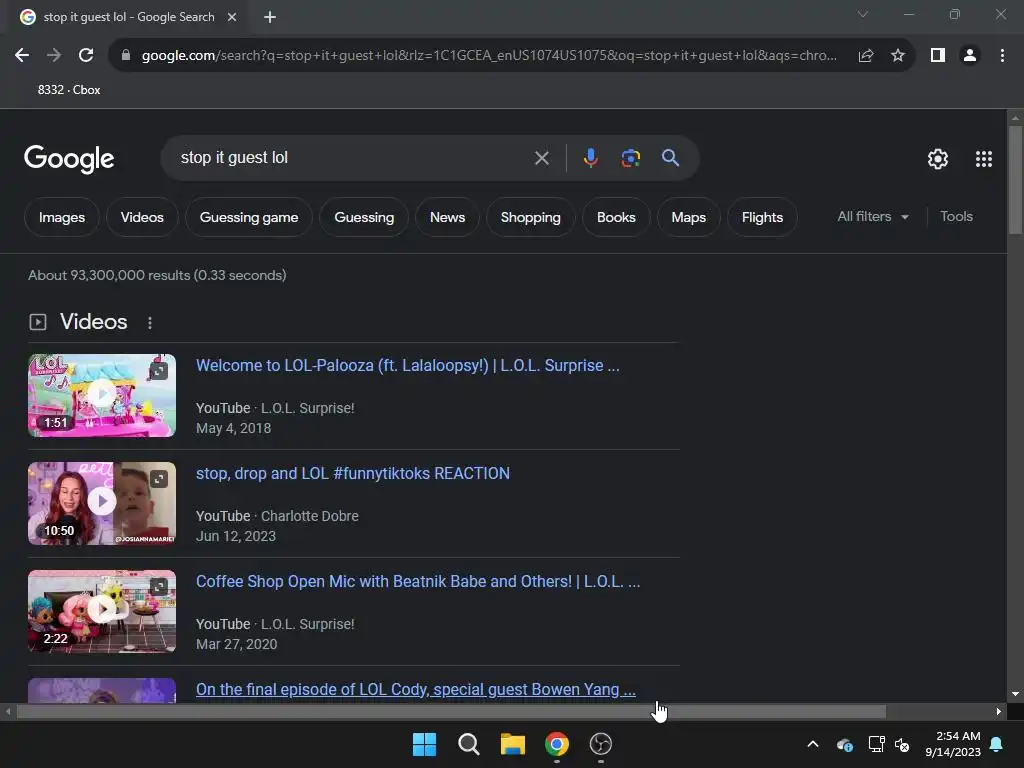The width and height of the screenshot is (1024, 768).
Task: Click the OneDrive cloud tray icon
Action: pos(844,744)
